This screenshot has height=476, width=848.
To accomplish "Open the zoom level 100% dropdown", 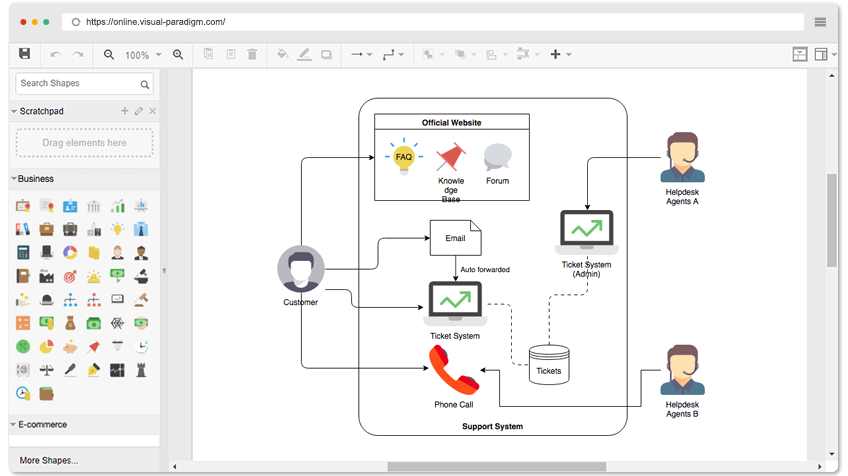I will [x=141, y=55].
